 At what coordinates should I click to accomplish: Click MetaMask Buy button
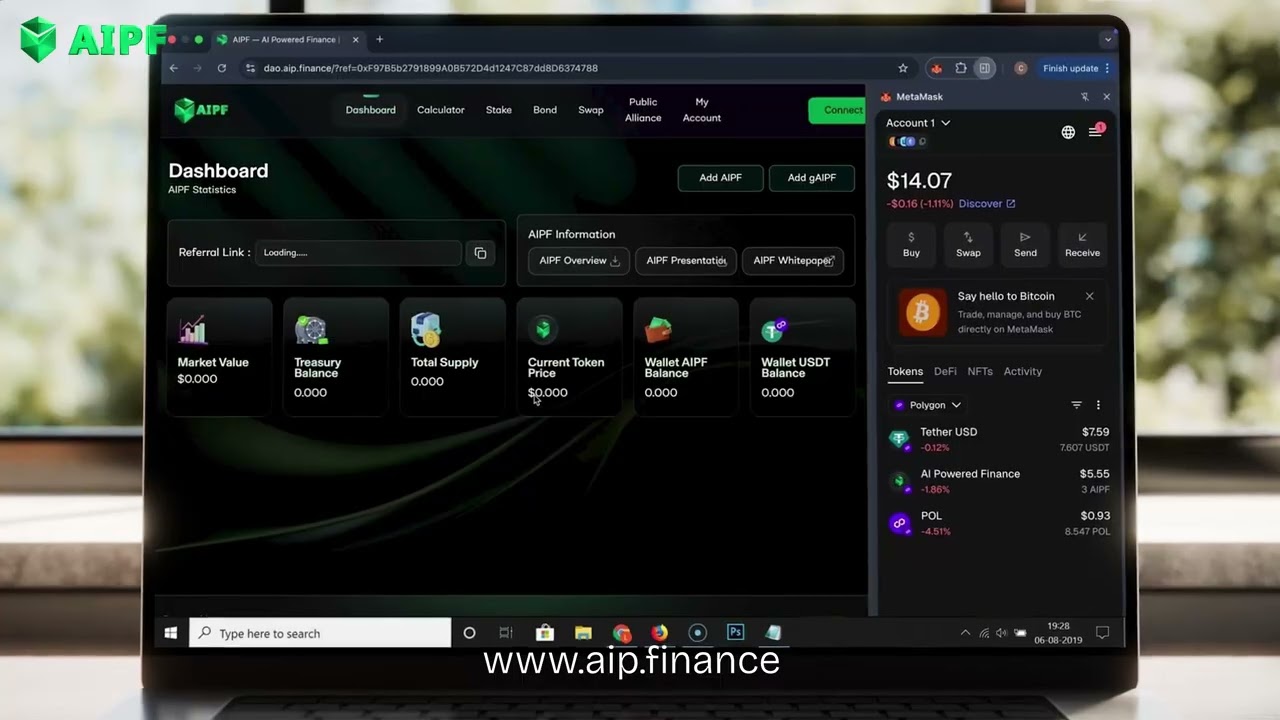click(911, 244)
